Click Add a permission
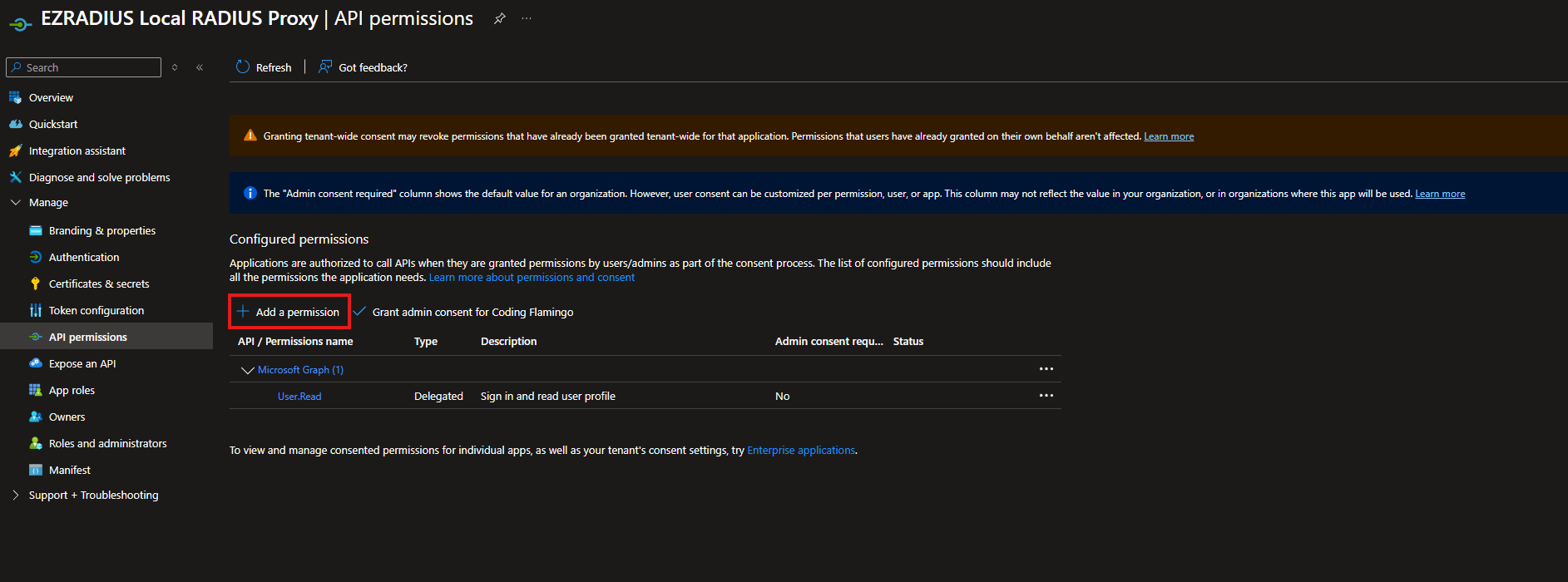The width and height of the screenshot is (1568, 582). tap(289, 312)
